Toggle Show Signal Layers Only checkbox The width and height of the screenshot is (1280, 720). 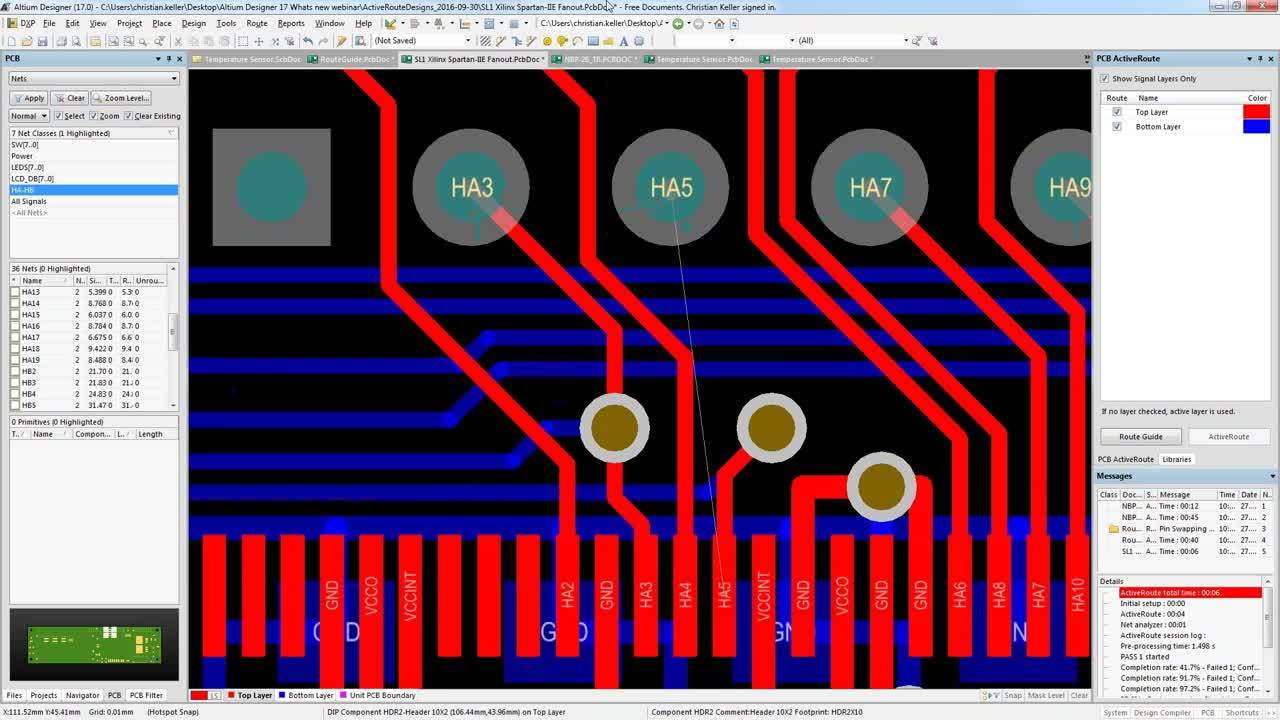tap(1105, 79)
